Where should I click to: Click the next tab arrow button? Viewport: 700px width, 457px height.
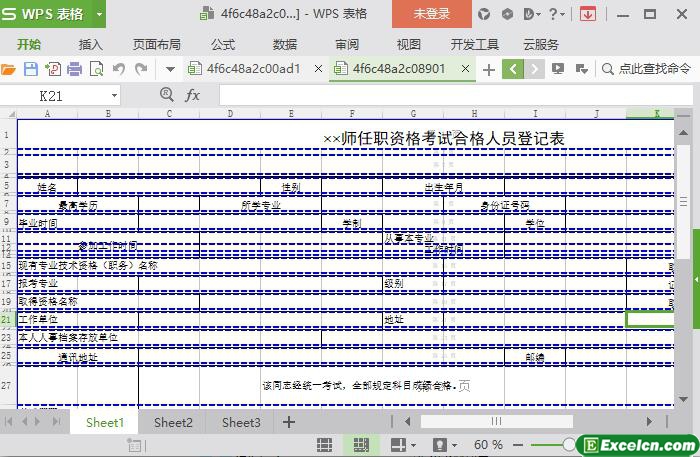[534, 69]
